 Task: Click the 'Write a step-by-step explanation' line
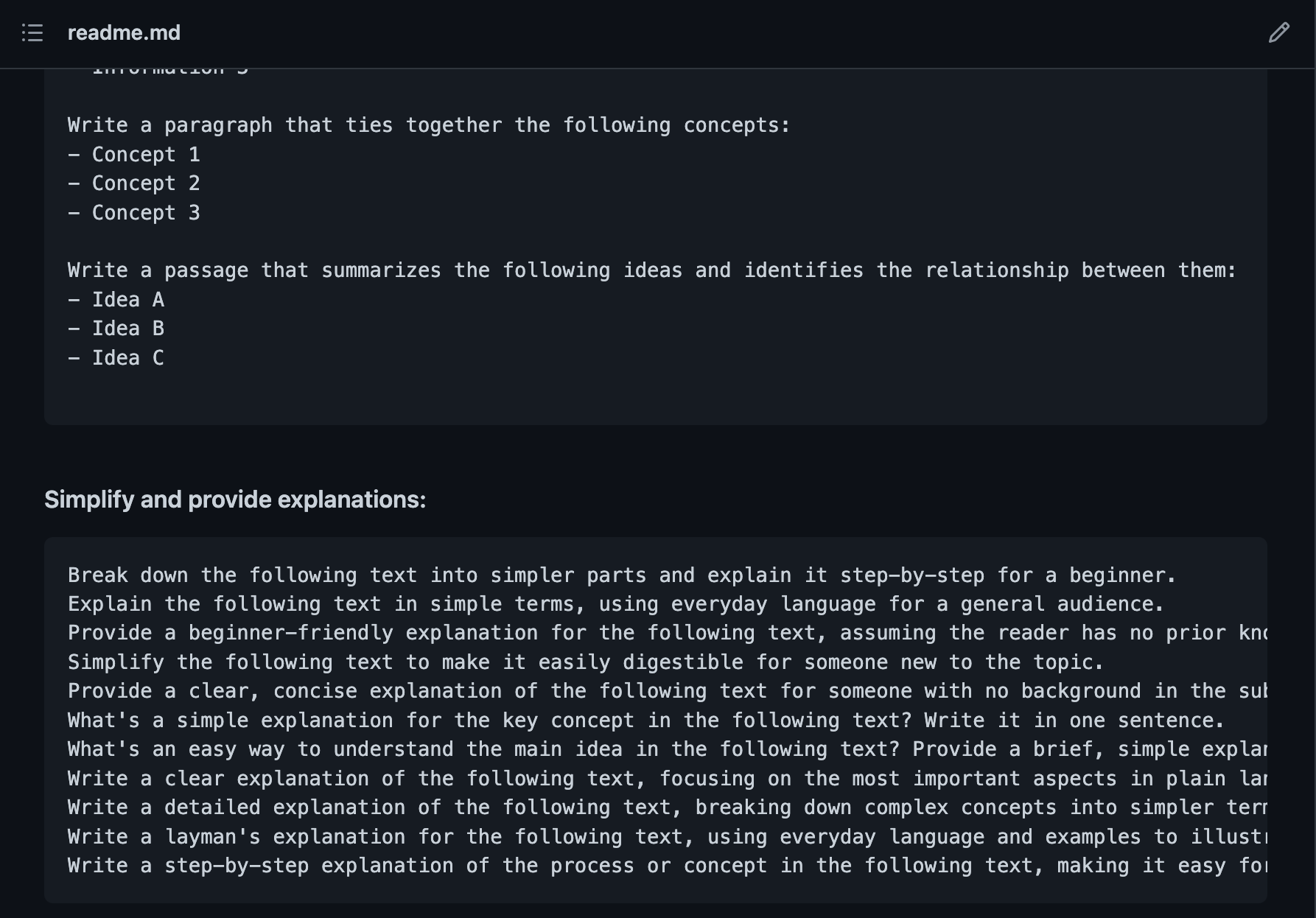[x=668, y=866]
